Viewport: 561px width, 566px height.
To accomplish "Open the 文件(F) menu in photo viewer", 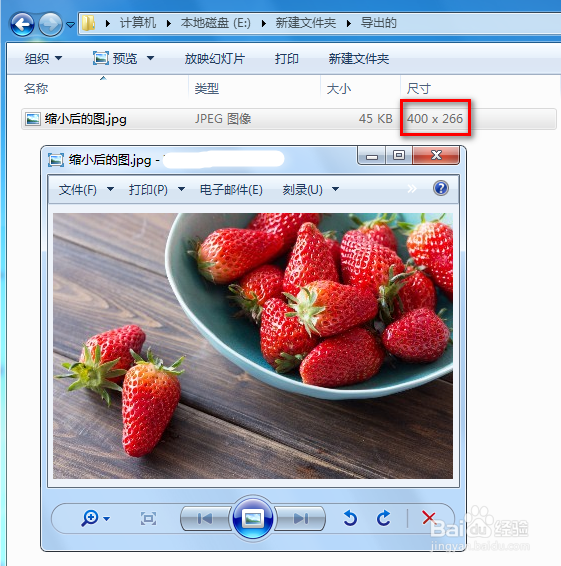I will (x=86, y=190).
